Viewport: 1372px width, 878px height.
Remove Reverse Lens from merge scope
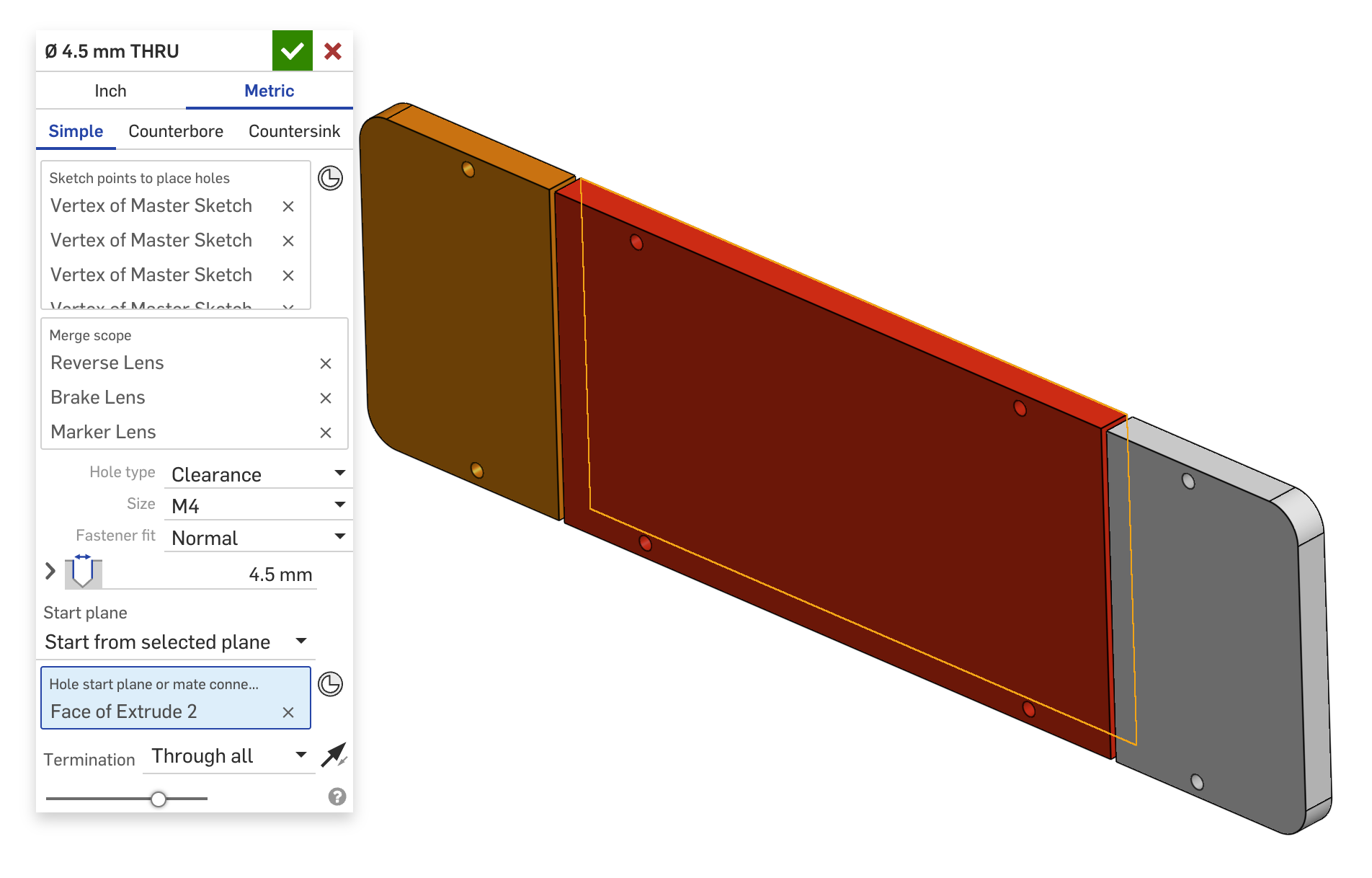click(x=326, y=363)
